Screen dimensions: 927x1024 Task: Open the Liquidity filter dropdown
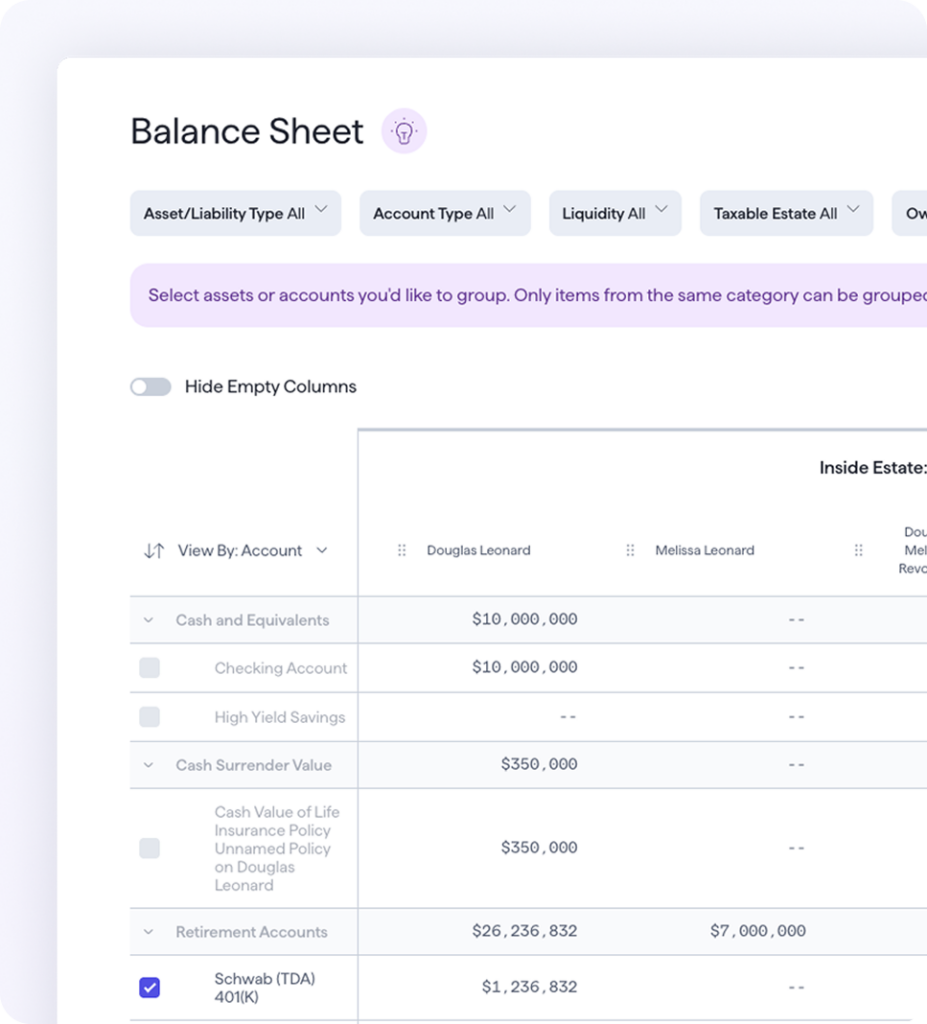[614, 213]
